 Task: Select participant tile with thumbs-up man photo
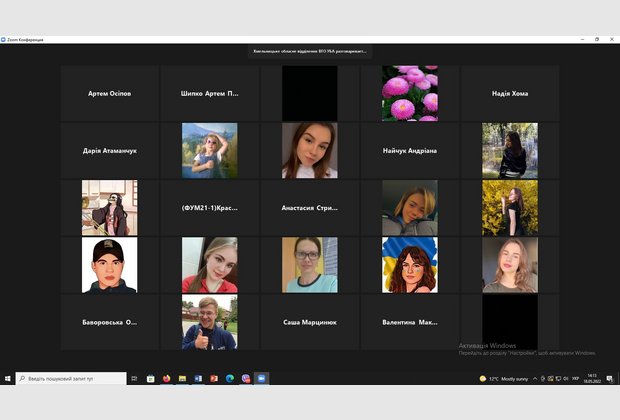click(209, 322)
